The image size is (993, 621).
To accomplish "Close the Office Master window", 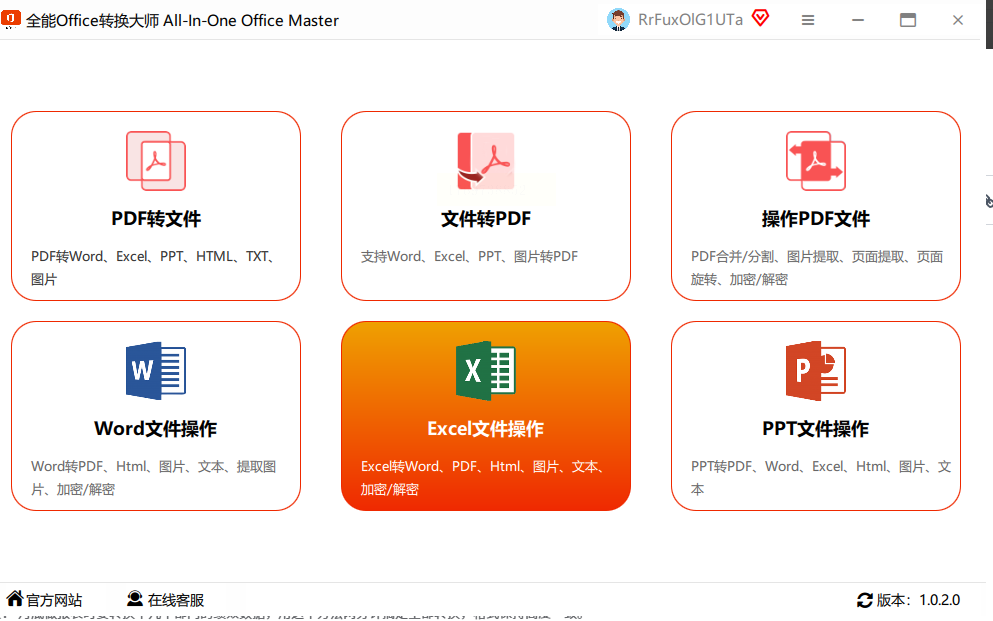I will pos(958,20).
